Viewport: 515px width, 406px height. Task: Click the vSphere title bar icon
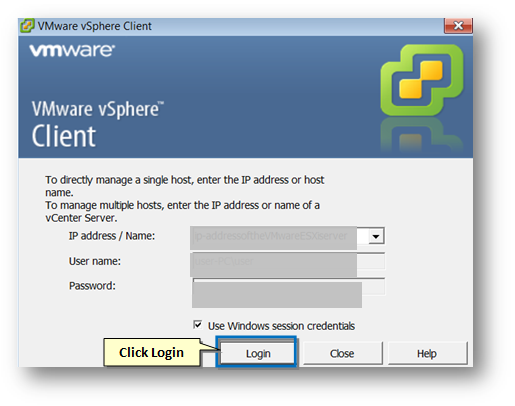[27, 26]
